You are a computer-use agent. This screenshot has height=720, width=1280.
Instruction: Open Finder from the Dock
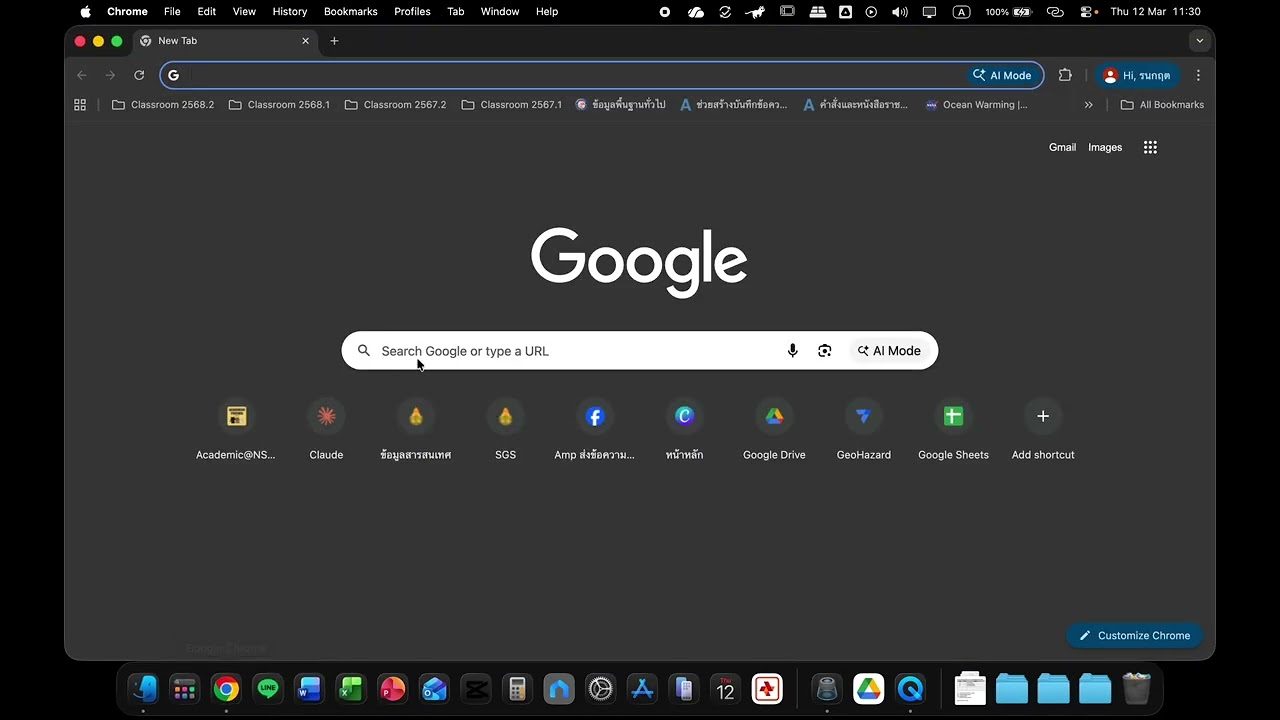click(x=143, y=689)
